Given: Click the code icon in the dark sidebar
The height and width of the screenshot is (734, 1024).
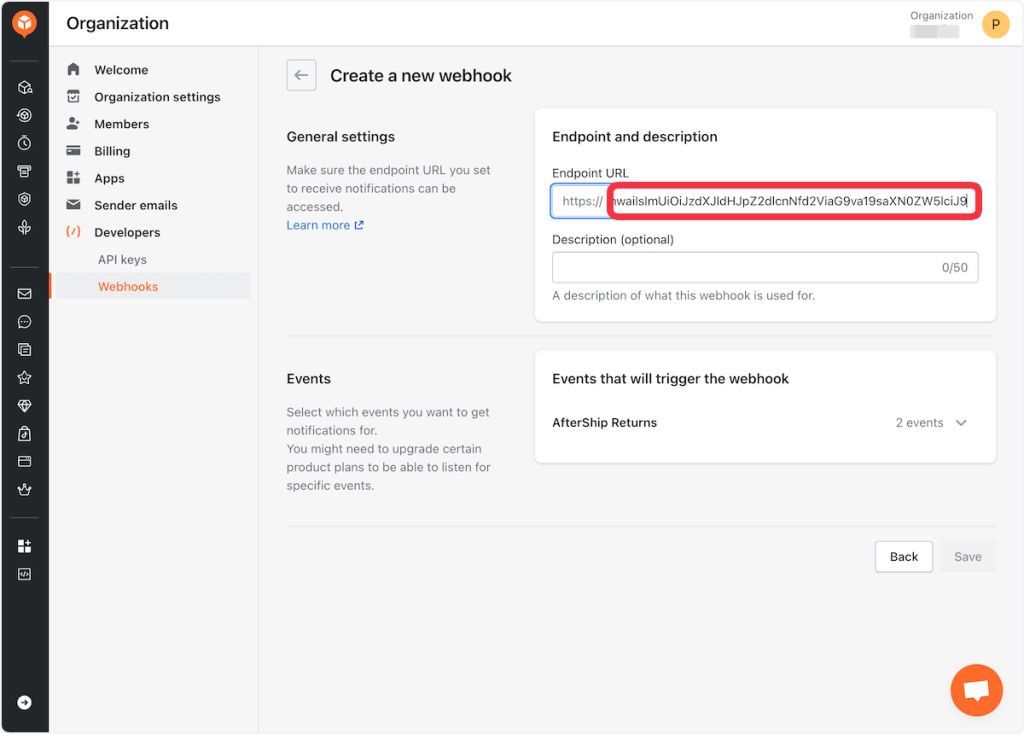Looking at the screenshot, I should coord(25,574).
